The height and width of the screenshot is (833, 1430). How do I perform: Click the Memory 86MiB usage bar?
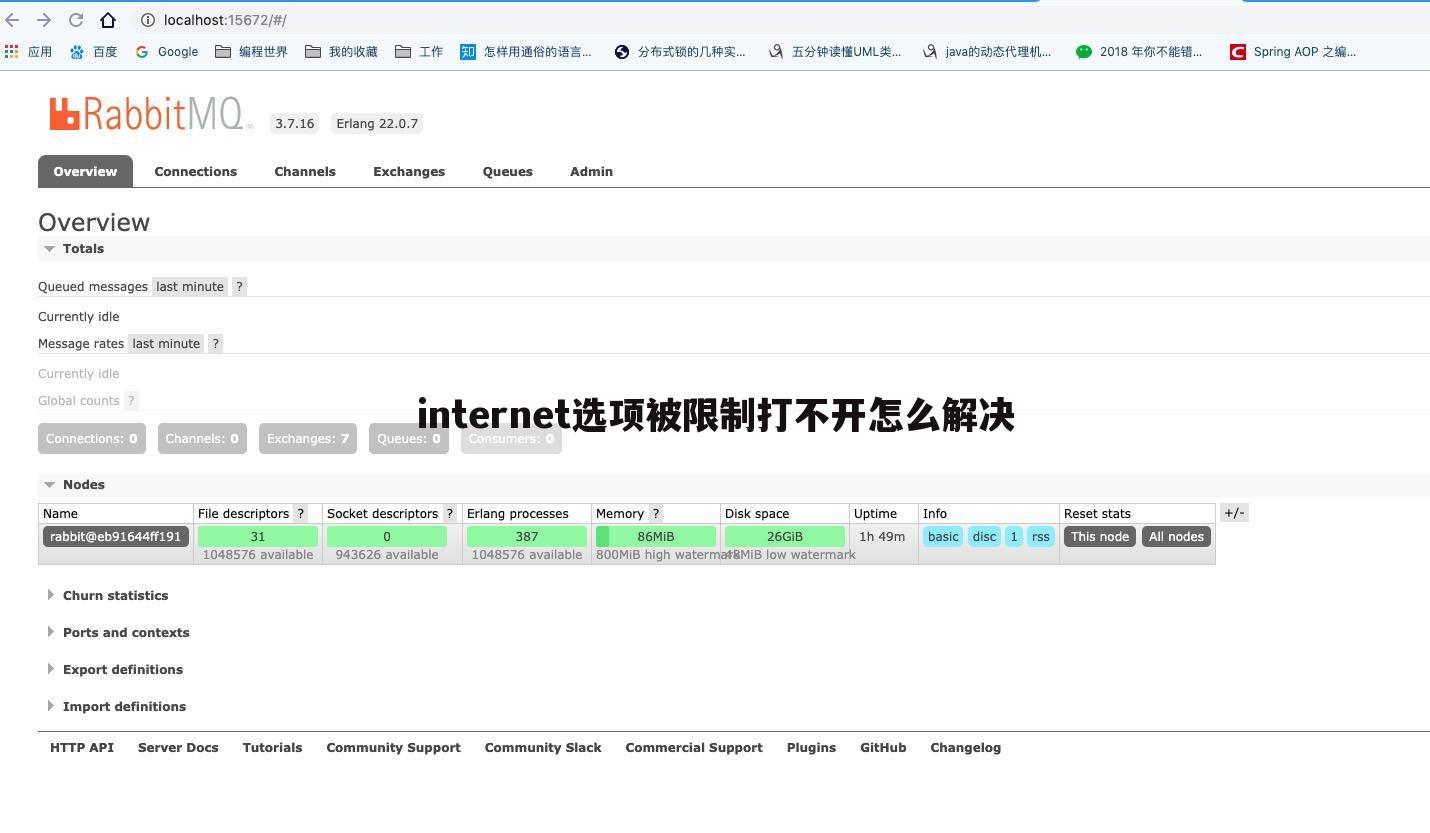pyautogui.click(x=656, y=537)
